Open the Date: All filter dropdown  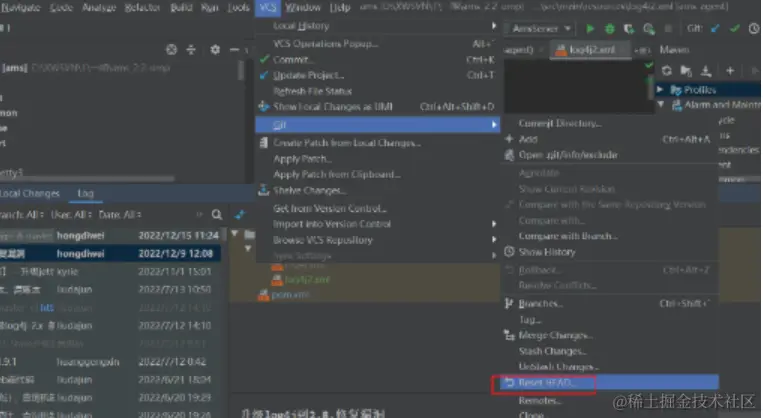point(120,215)
